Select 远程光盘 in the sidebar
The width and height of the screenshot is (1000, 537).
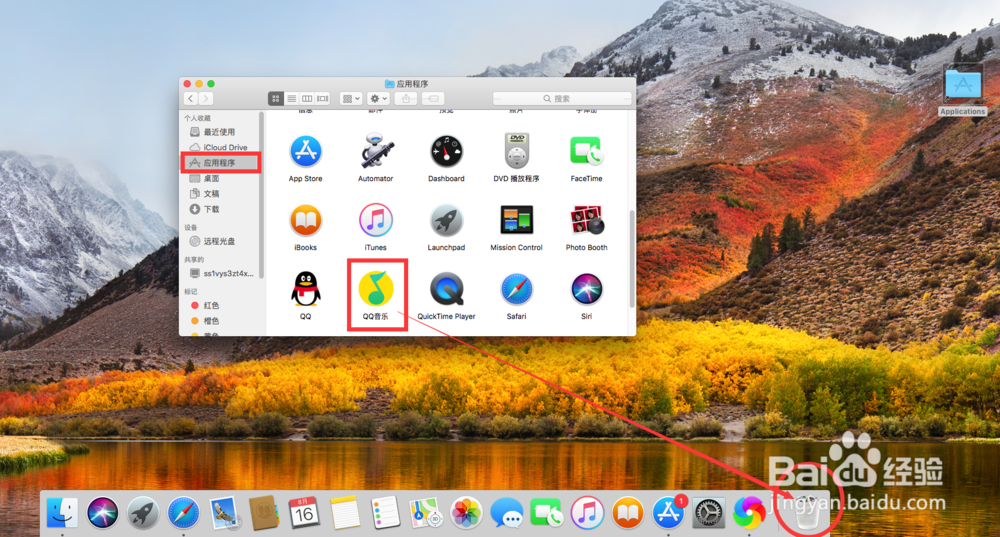[x=221, y=241]
